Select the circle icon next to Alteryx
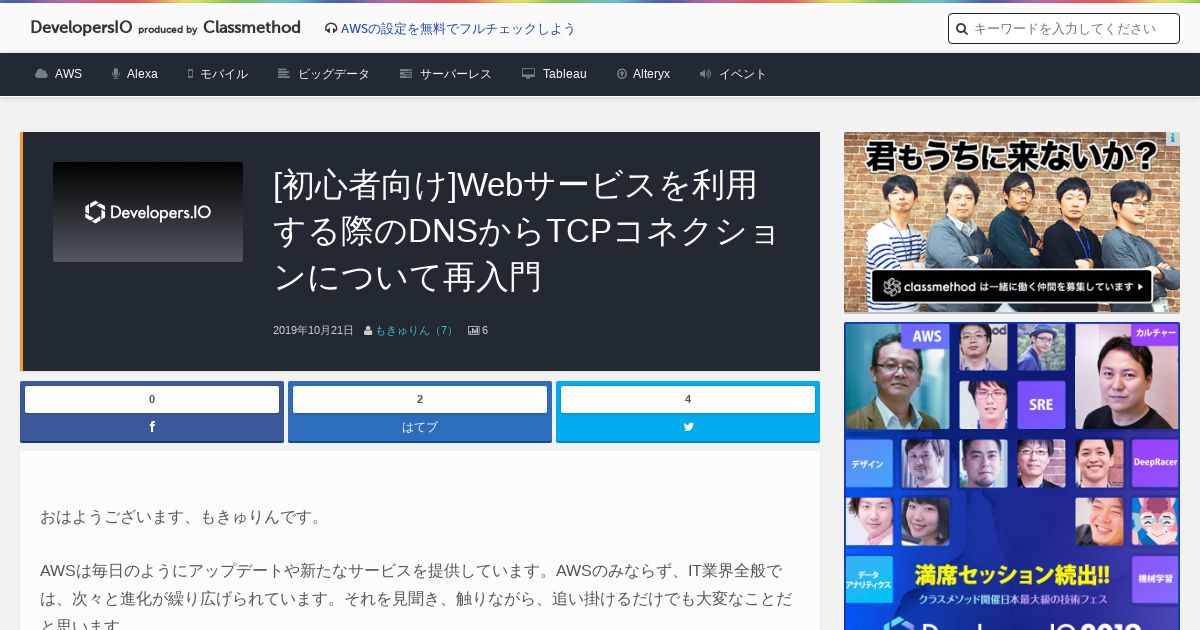Viewport: 1200px width, 630px height. 622,74
